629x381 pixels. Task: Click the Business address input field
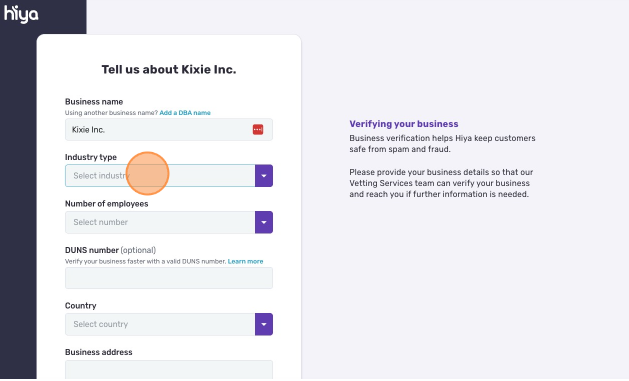click(169, 370)
